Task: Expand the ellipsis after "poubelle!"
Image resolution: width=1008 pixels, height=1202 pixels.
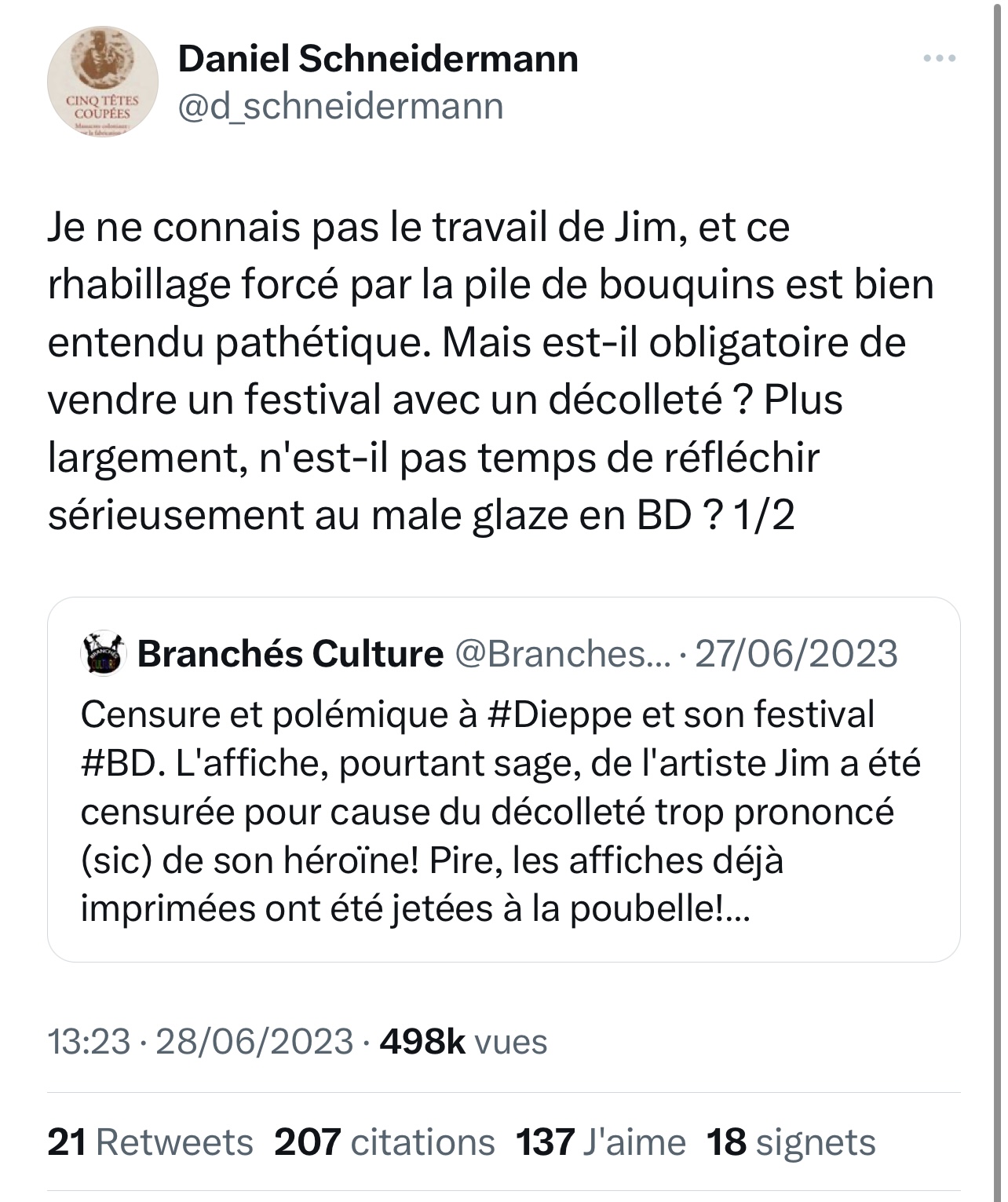Action: [x=738, y=909]
